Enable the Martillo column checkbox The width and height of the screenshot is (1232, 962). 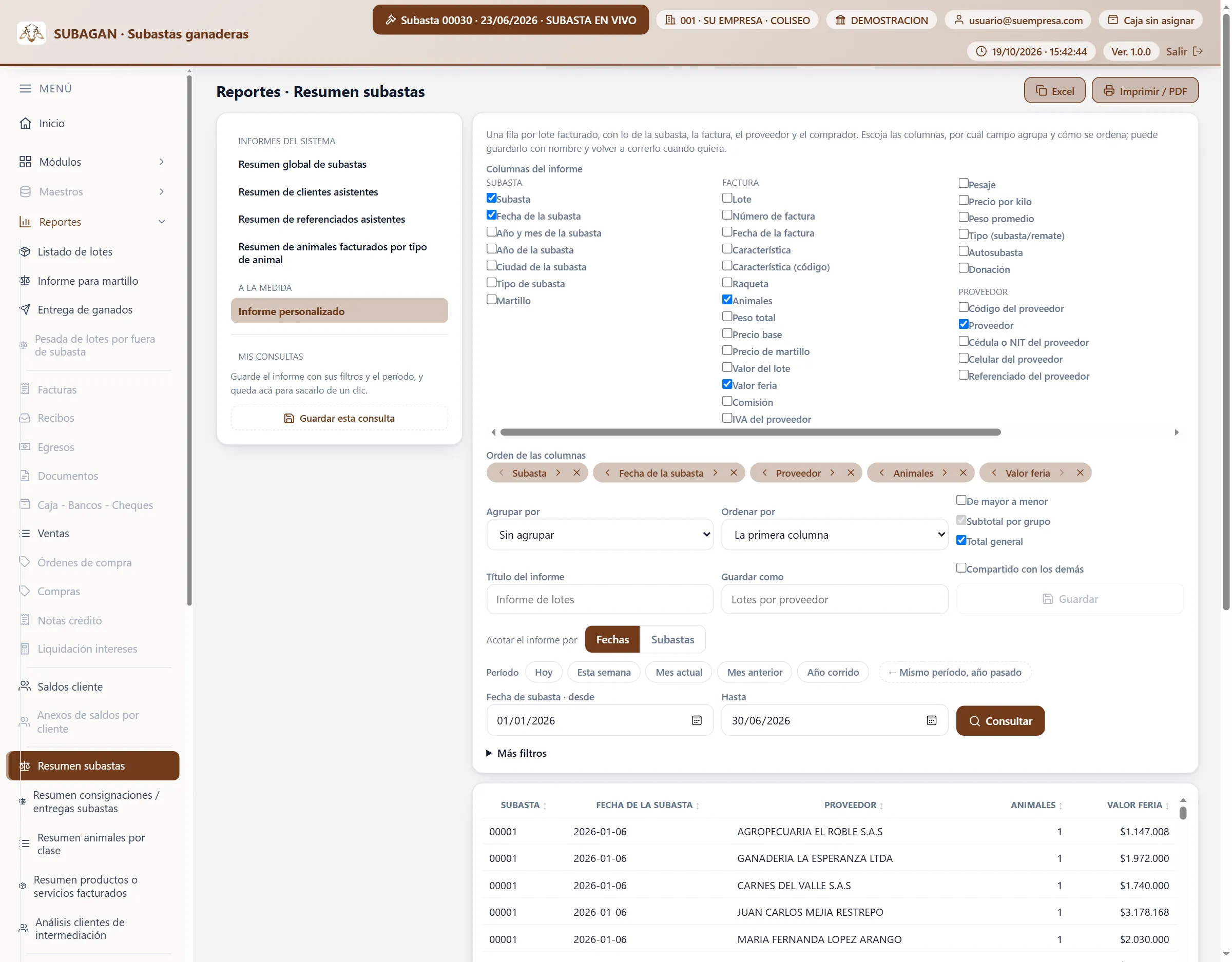coord(491,300)
